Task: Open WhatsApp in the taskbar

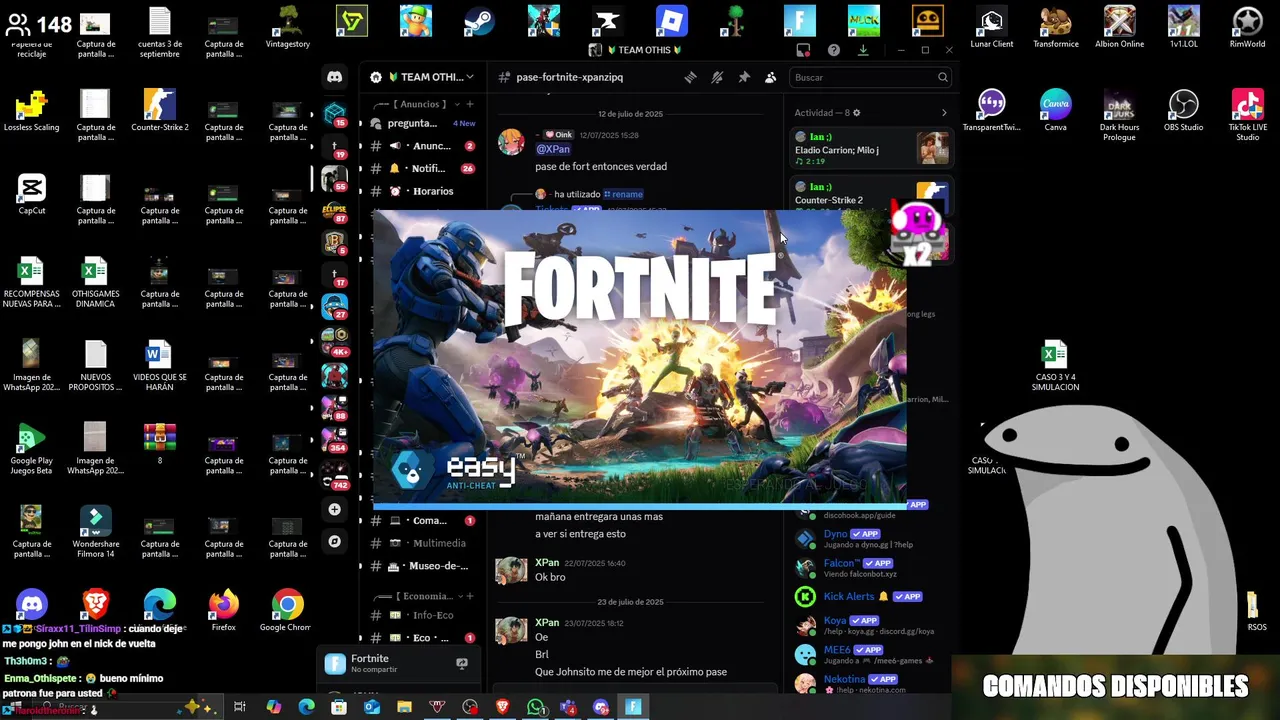Action: pos(536,707)
